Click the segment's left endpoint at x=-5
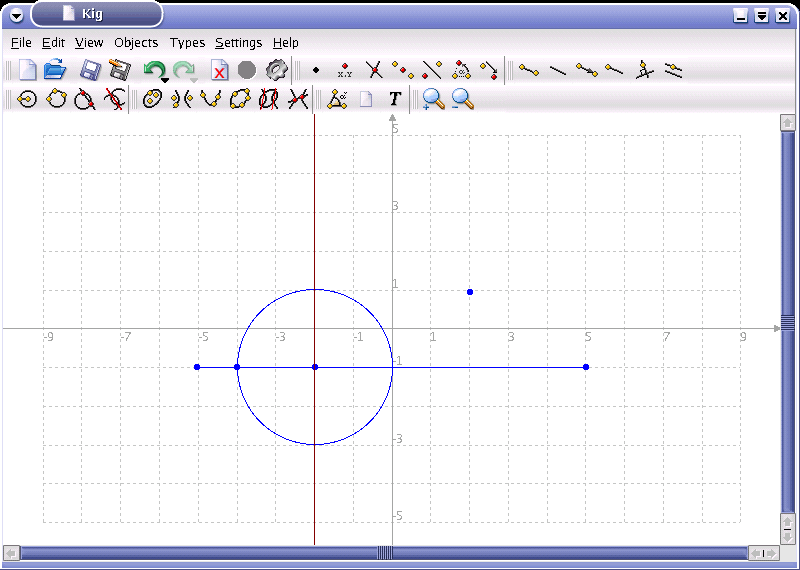 tap(197, 367)
